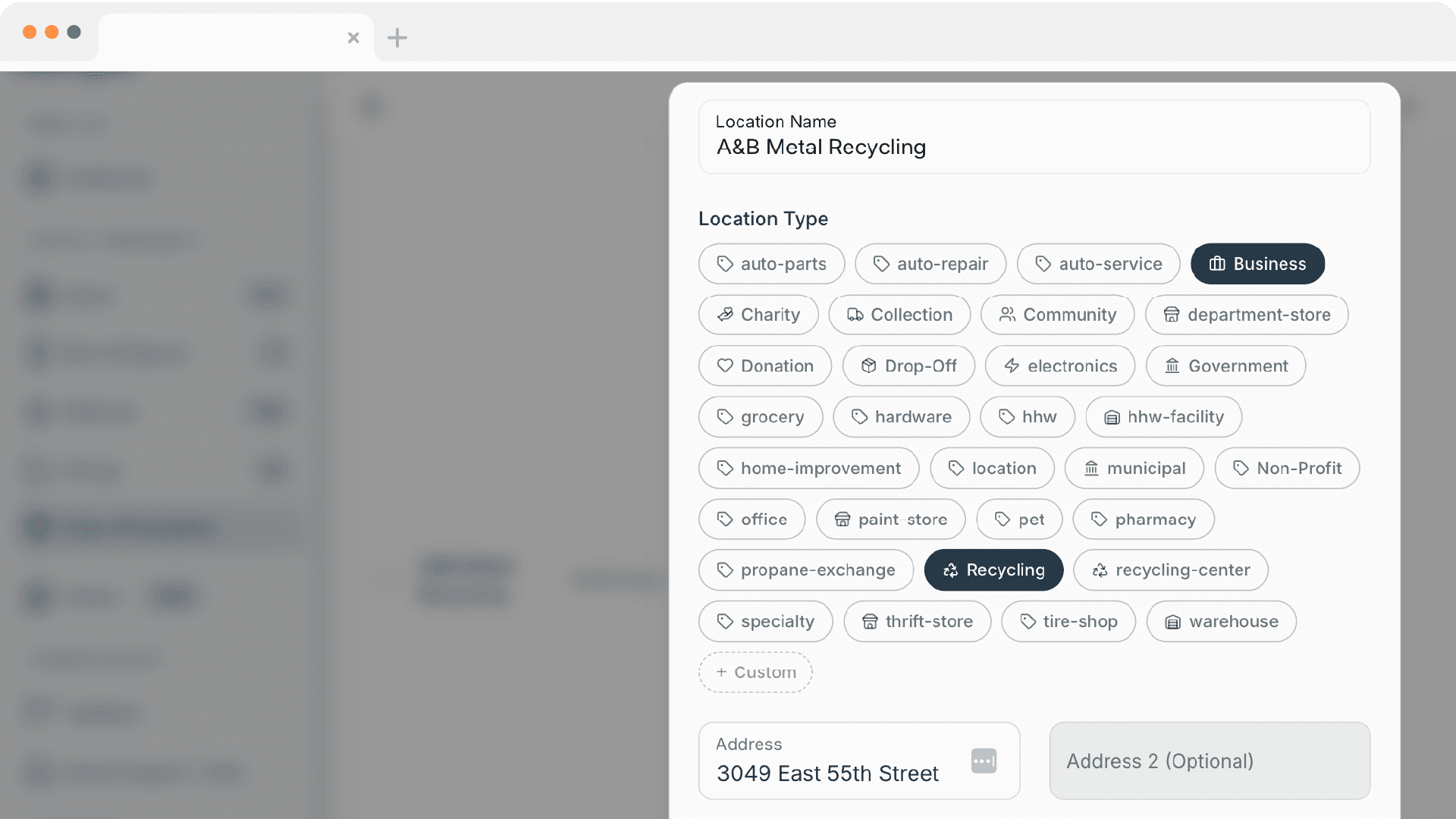Close the current browser tab
Screen dimensions: 1456x819
(353, 37)
